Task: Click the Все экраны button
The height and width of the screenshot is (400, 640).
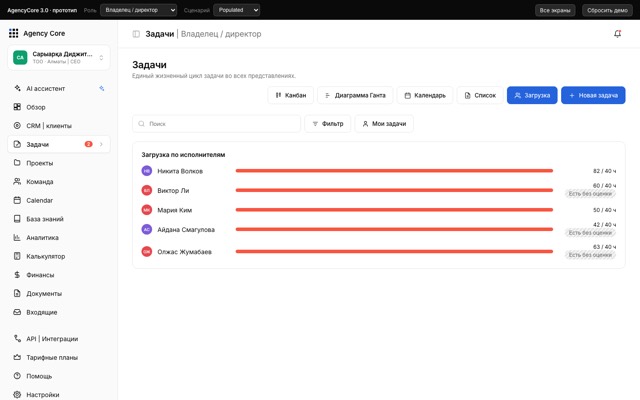Action: click(555, 10)
